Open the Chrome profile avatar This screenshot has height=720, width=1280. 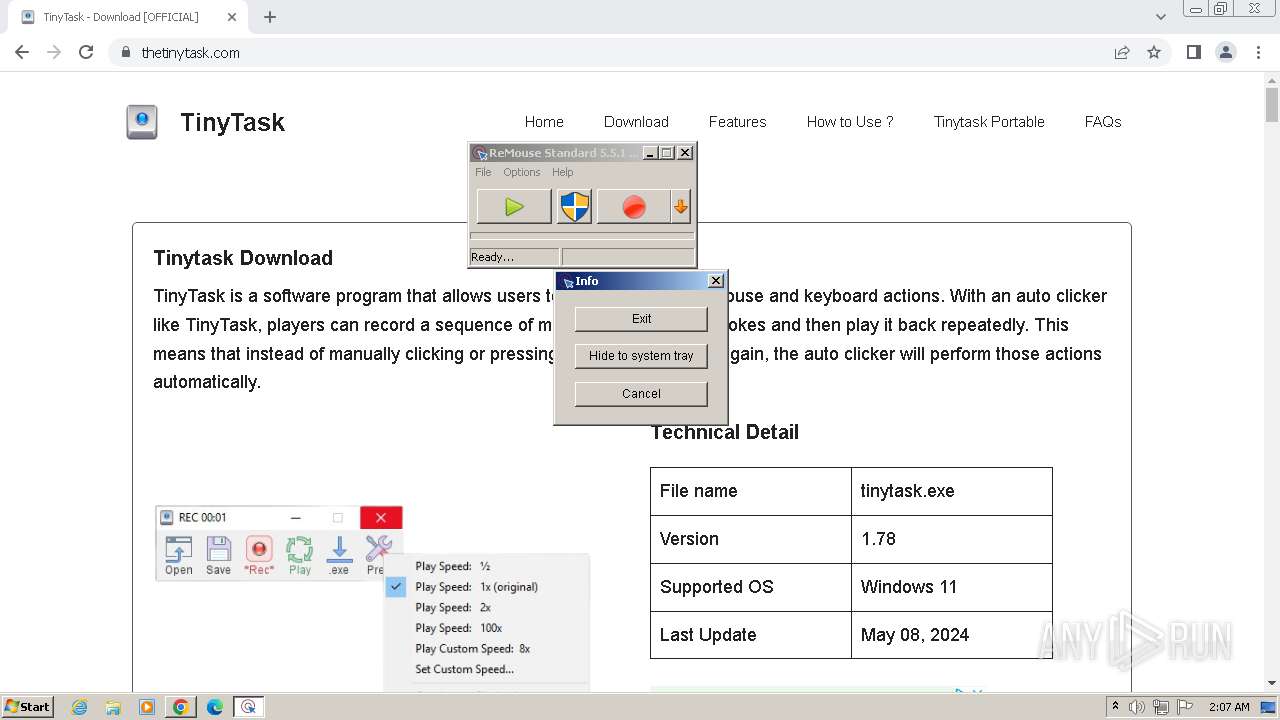[x=1226, y=52]
